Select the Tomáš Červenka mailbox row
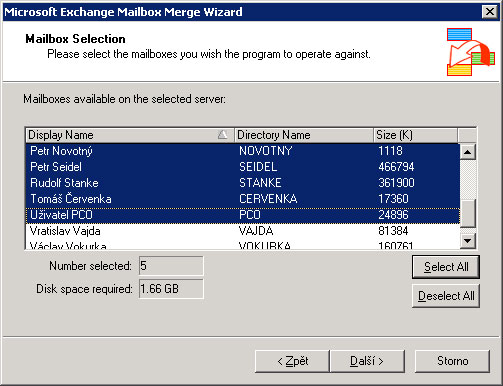 point(243,199)
